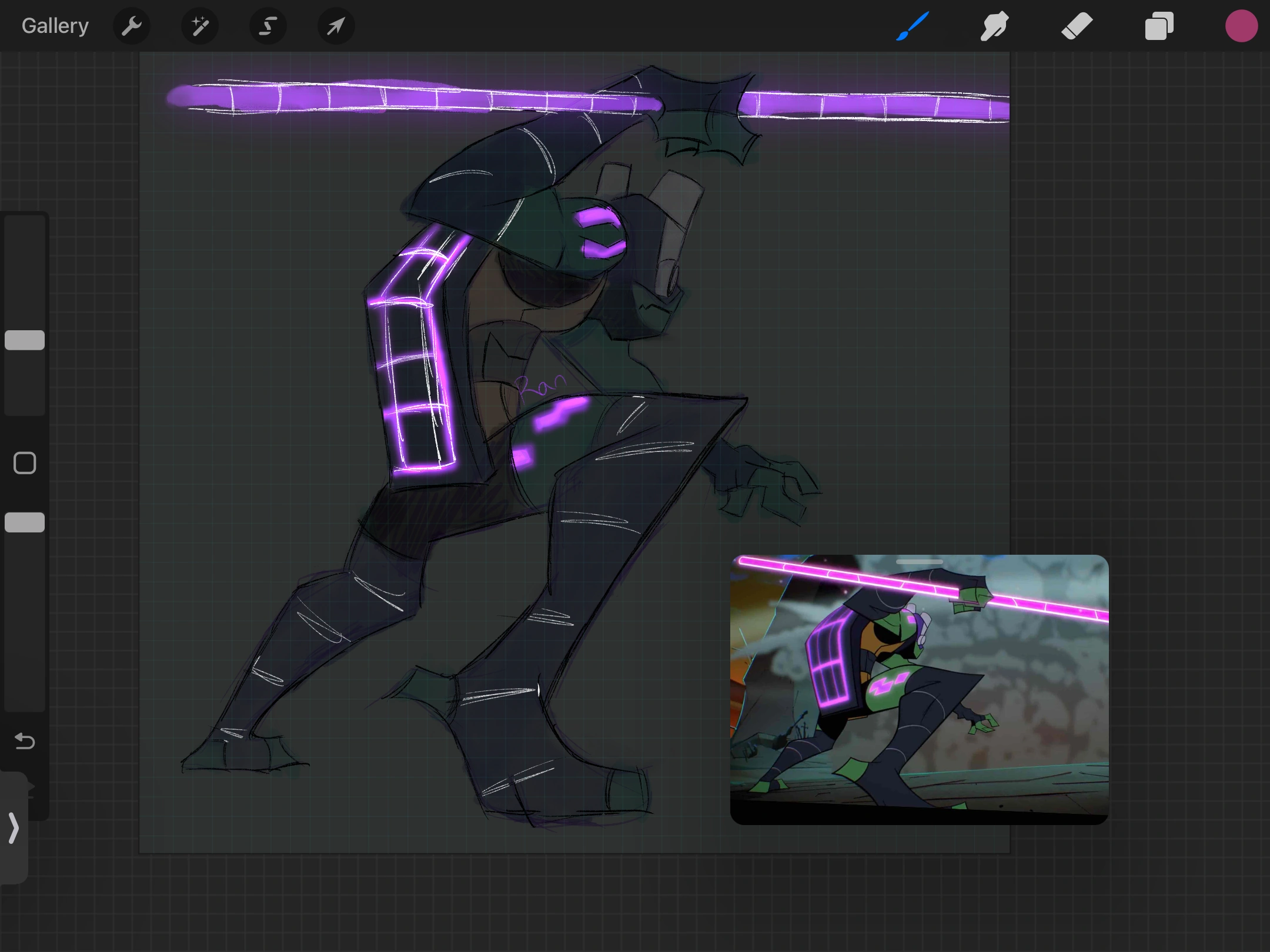Return to the Gallery

coord(55,26)
